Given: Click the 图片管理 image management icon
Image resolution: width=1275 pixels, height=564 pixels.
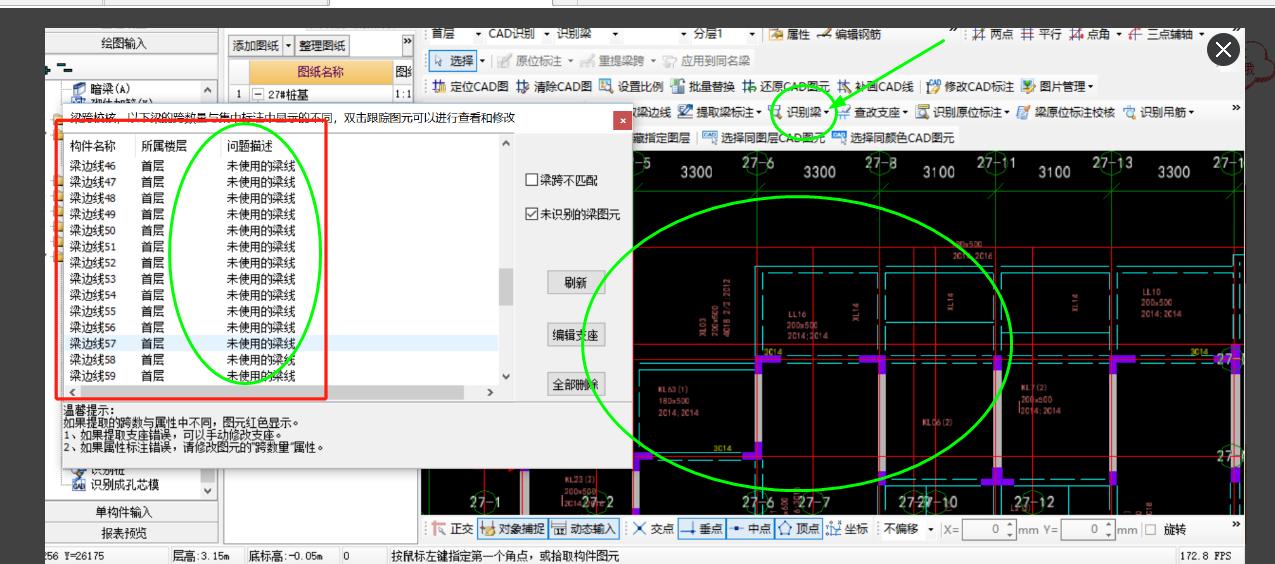Looking at the screenshot, I should pos(1028,87).
